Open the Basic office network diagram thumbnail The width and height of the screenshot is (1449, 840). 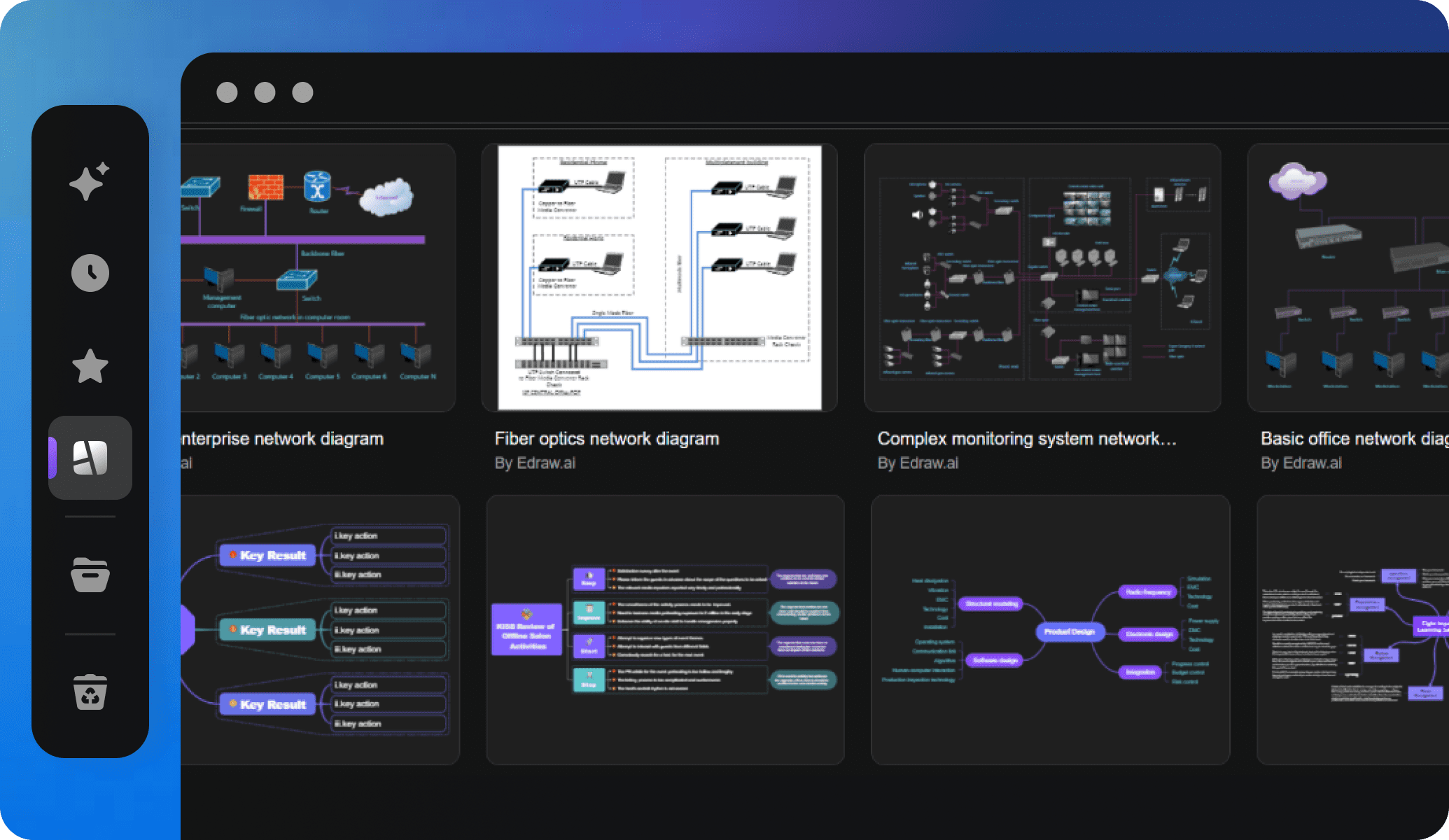(1348, 278)
